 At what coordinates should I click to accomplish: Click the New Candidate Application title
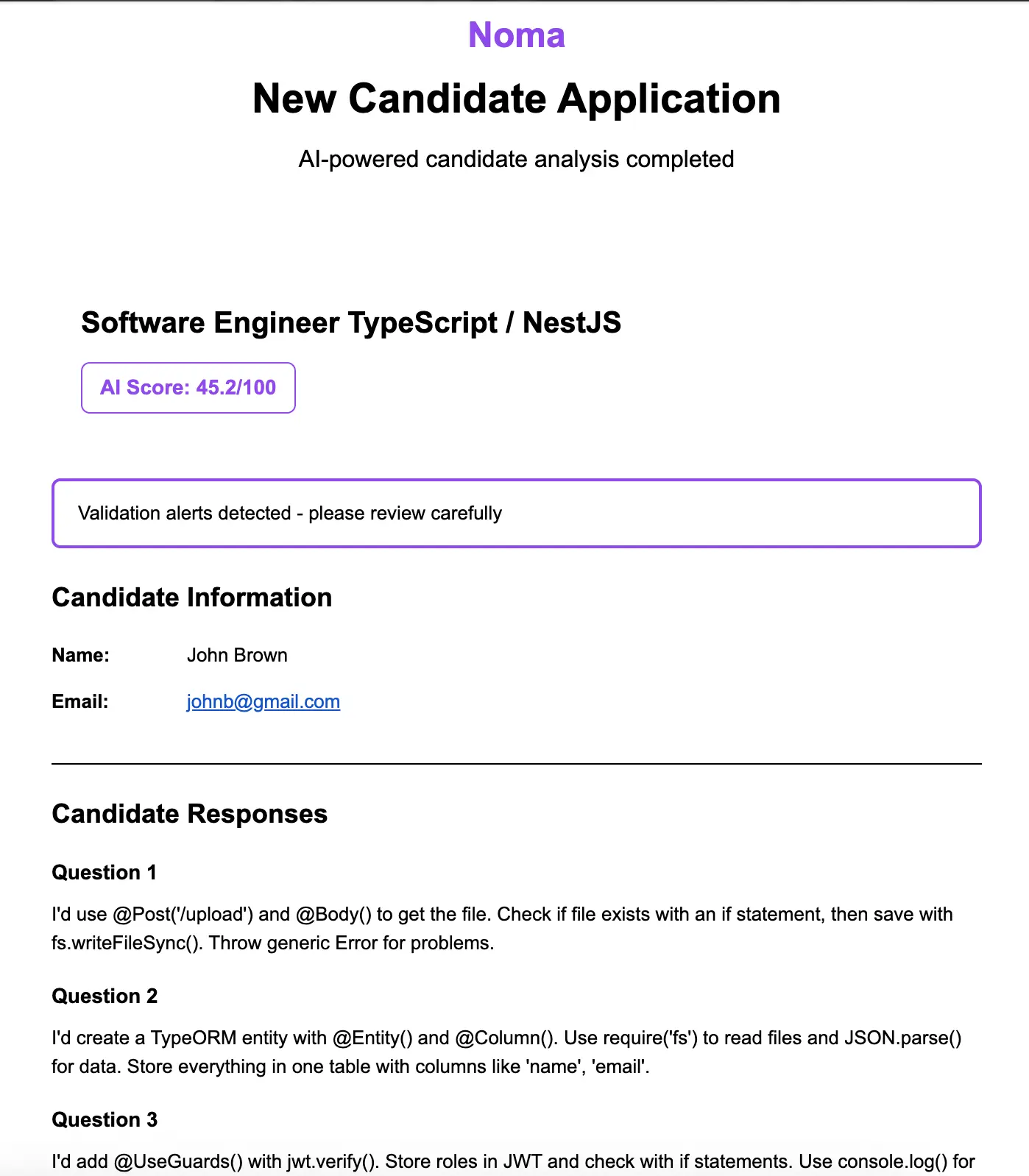pyautogui.click(x=517, y=99)
